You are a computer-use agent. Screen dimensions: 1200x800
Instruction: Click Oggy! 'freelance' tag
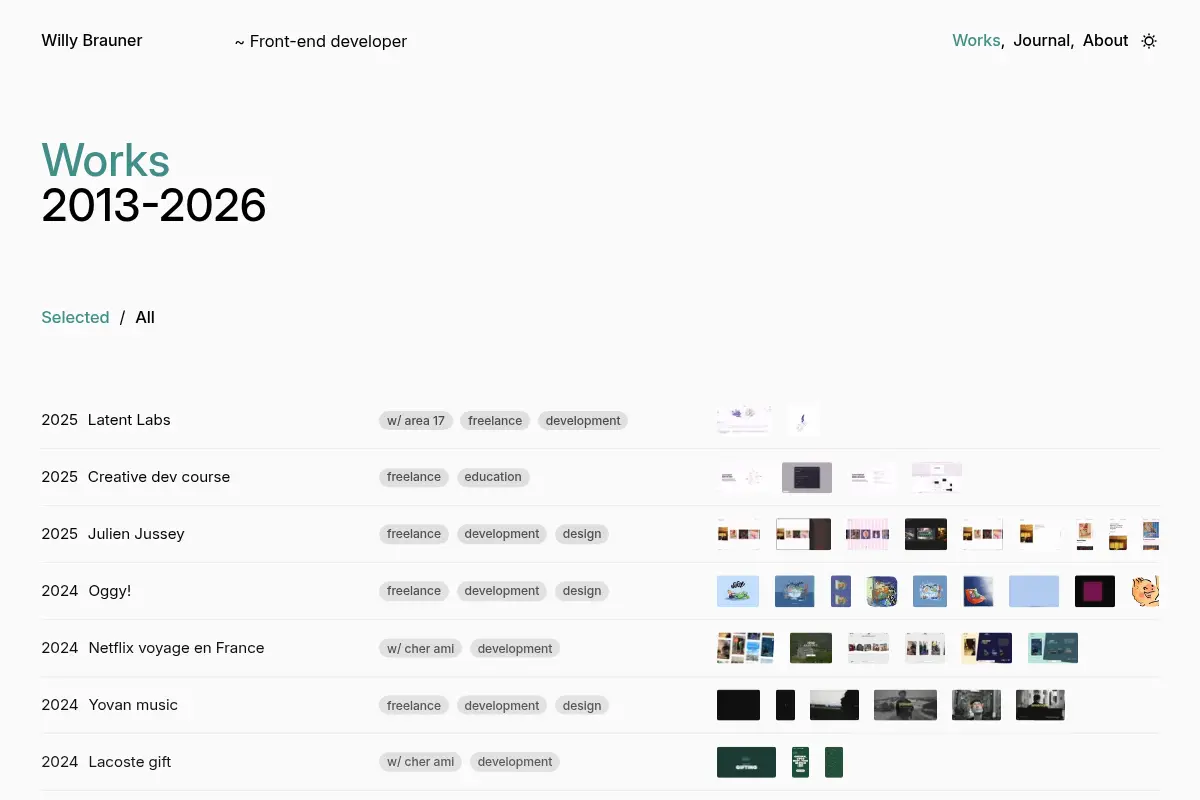[x=414, y=591]
